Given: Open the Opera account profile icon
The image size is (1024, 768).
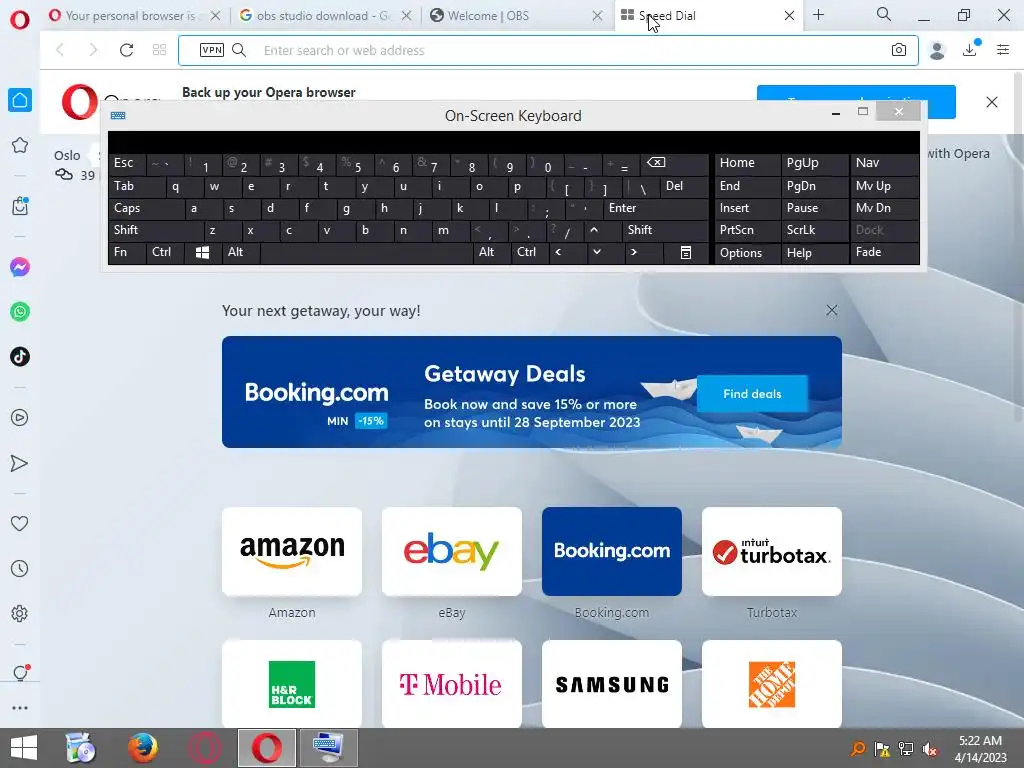Looking at the screenshot, I should click(937, 50).
